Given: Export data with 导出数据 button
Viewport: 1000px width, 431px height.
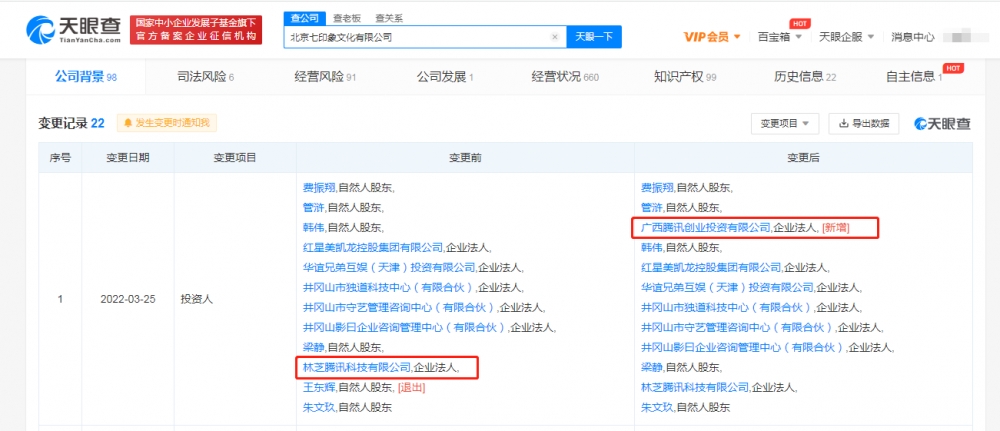Looking at the screenshot, I should coord(864,123).
